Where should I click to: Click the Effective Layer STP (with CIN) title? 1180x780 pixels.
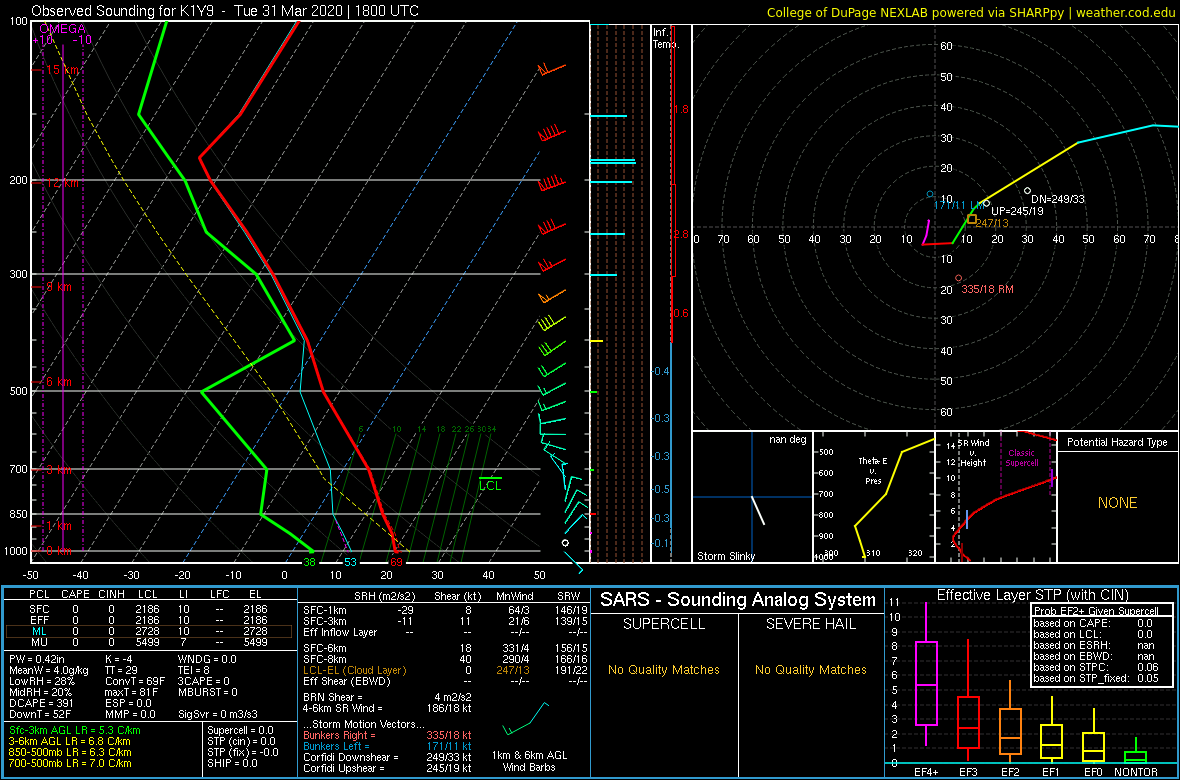(x=1032, y=595)
